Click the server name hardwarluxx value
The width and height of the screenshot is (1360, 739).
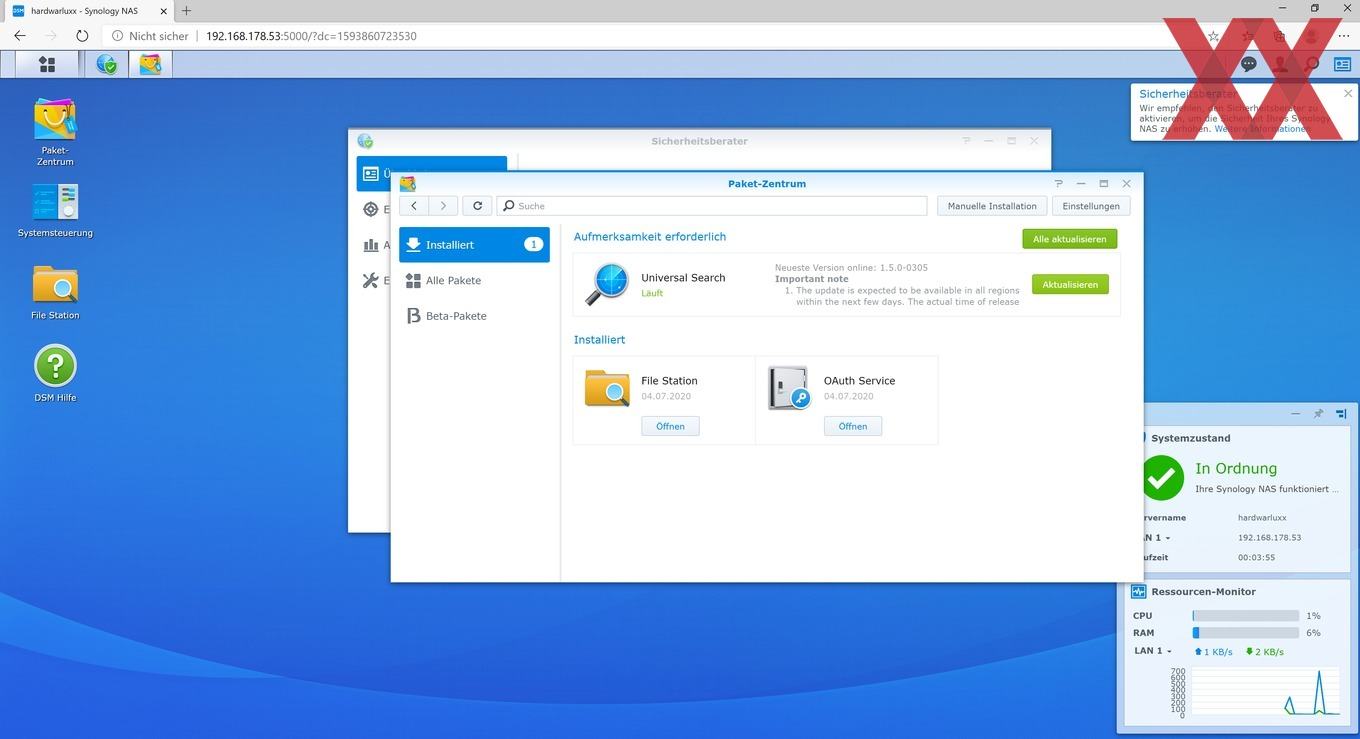(1262, 518)
